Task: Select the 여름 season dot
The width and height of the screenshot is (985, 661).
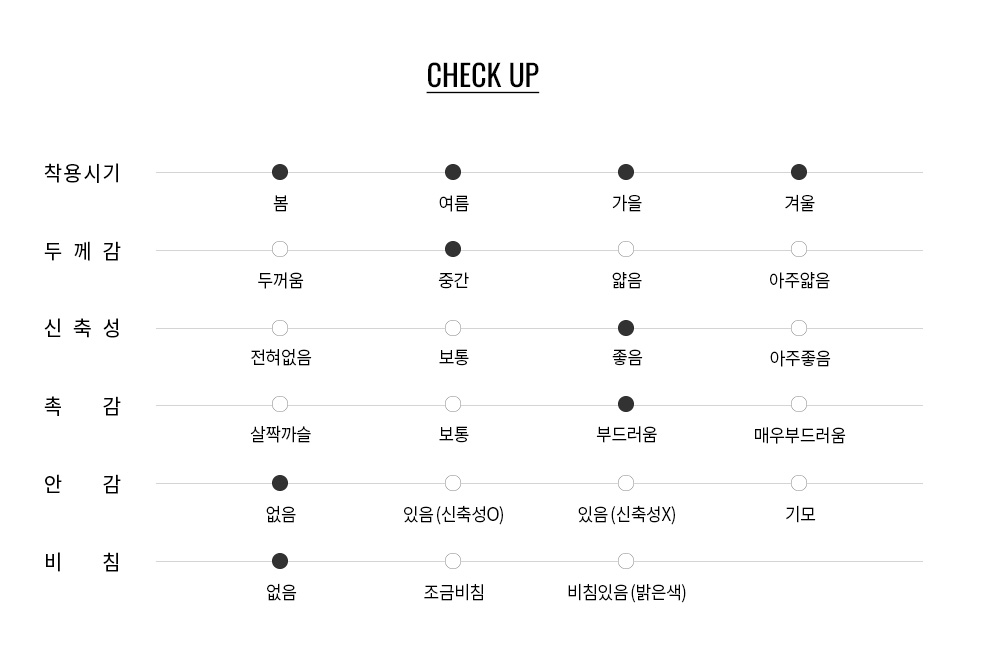Action: click(453, 172)
